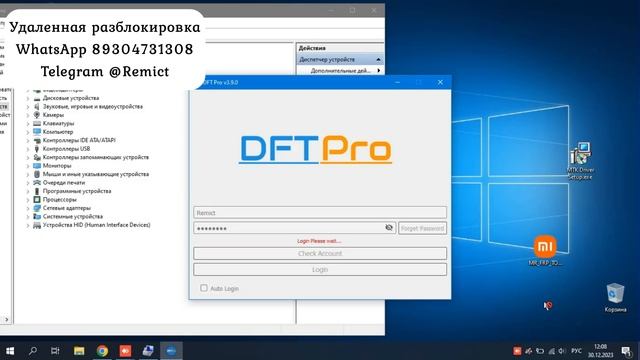Image resolution: width=640 pixels, height=360 pixels.
Task: Click the network icon in system tray
Action: (x=551, y=351)
